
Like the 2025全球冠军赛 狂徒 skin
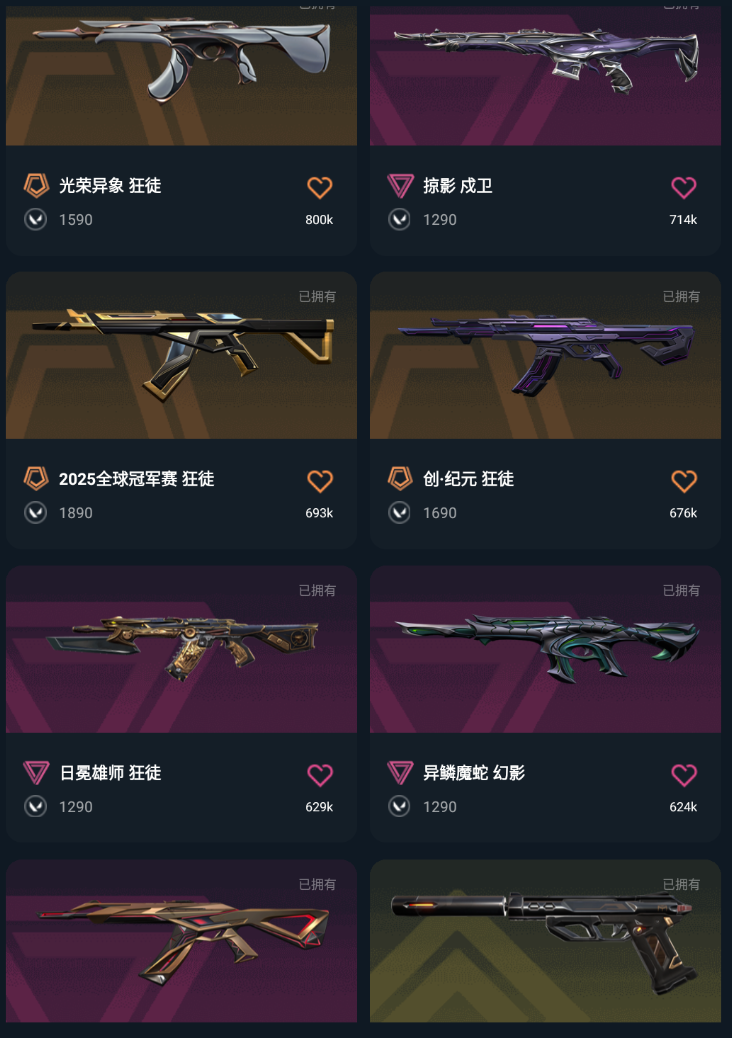[320, 481]
